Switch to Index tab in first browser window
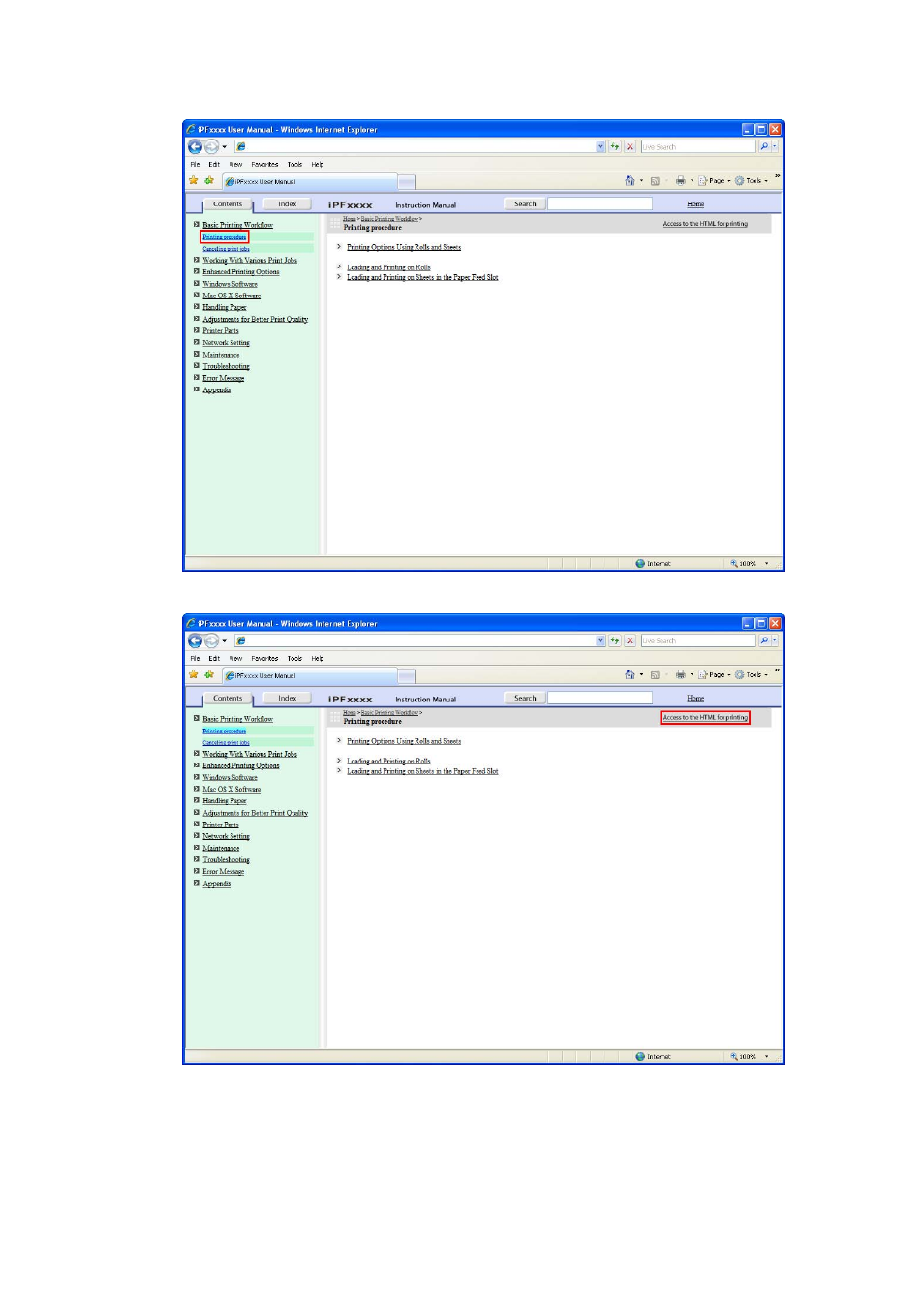 tap(287, 204)
